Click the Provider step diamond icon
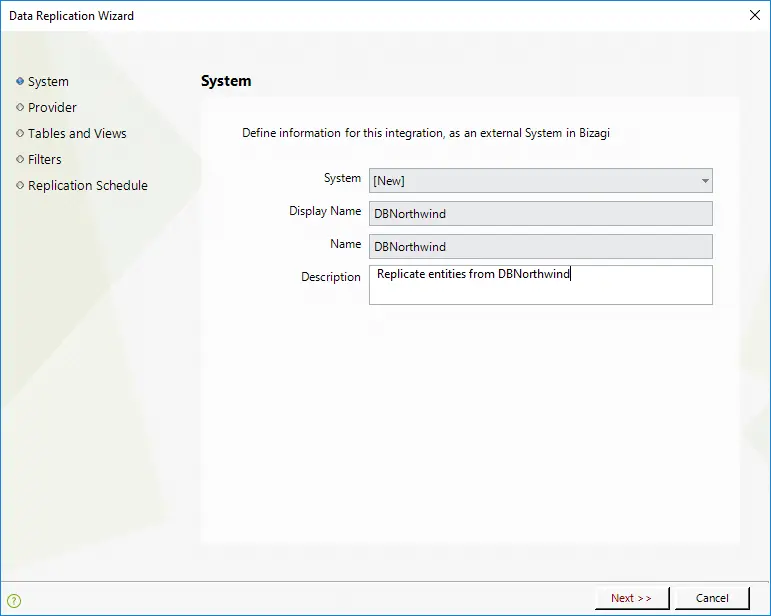 tap(20, 107)
